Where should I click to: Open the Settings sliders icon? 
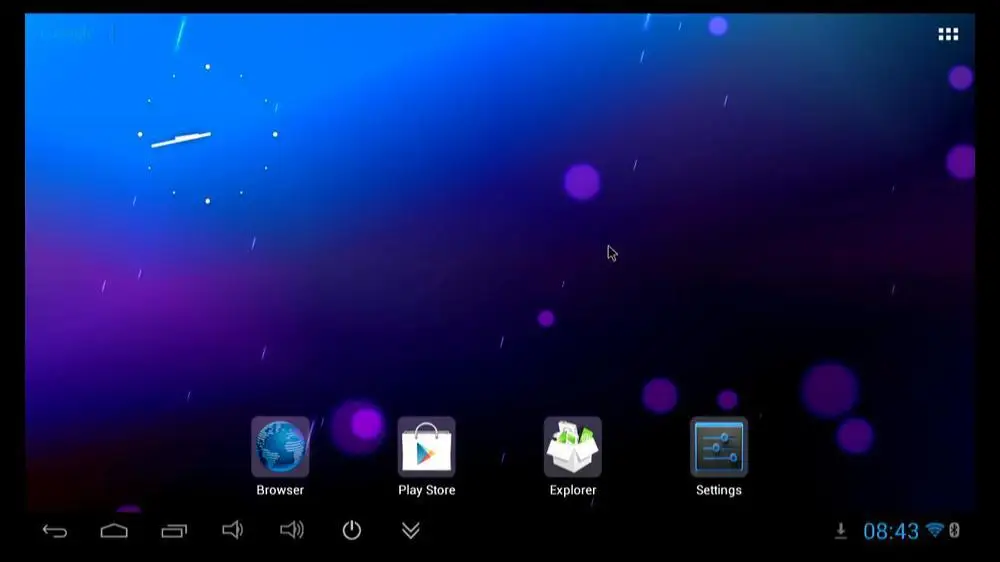(x=719, y=447)
